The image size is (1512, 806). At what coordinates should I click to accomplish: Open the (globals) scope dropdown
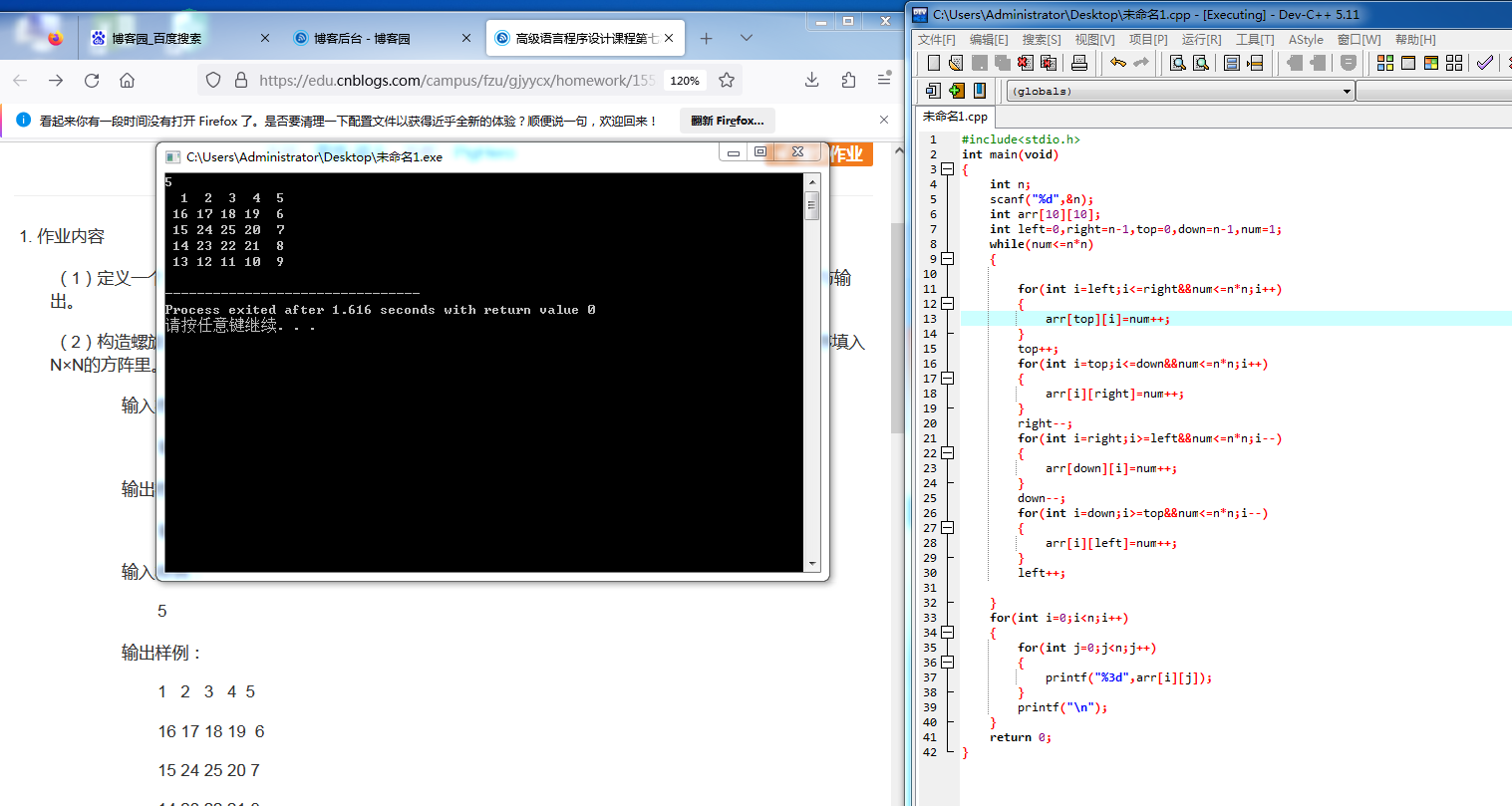[x=1180, y=91]
